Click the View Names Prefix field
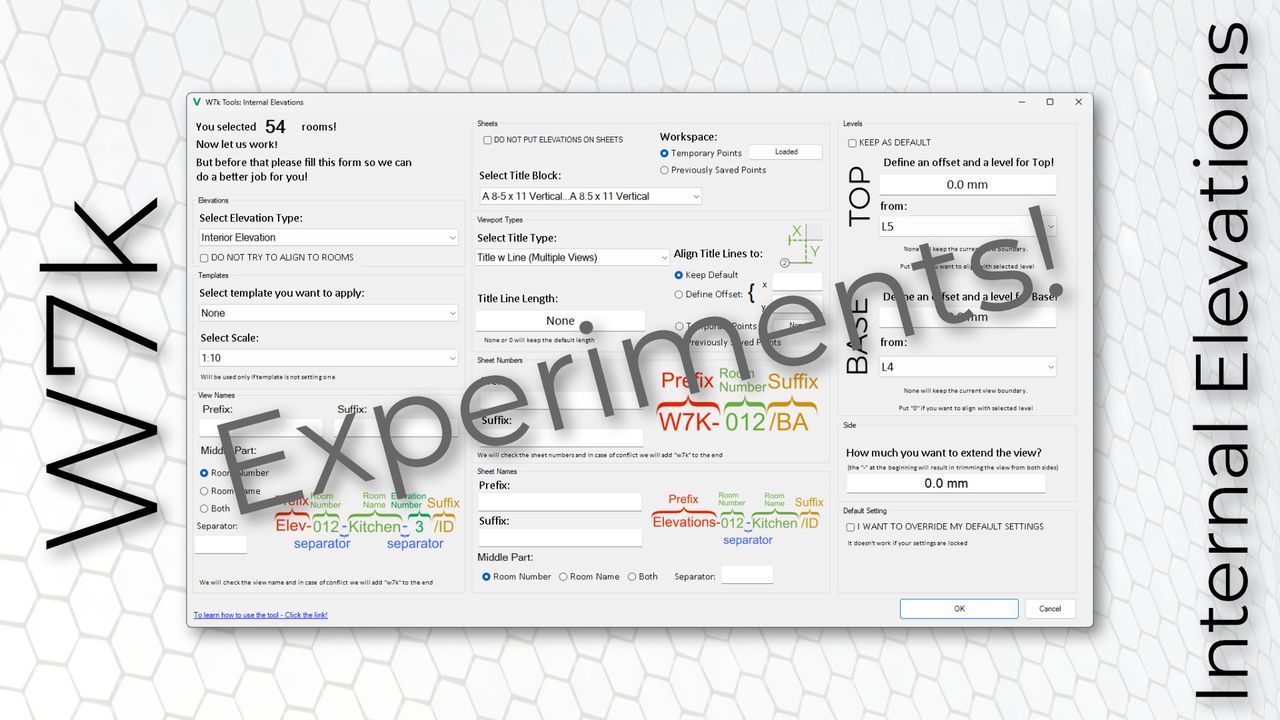This screenshot has width=1280, height=720. click(x=259, y=427)
